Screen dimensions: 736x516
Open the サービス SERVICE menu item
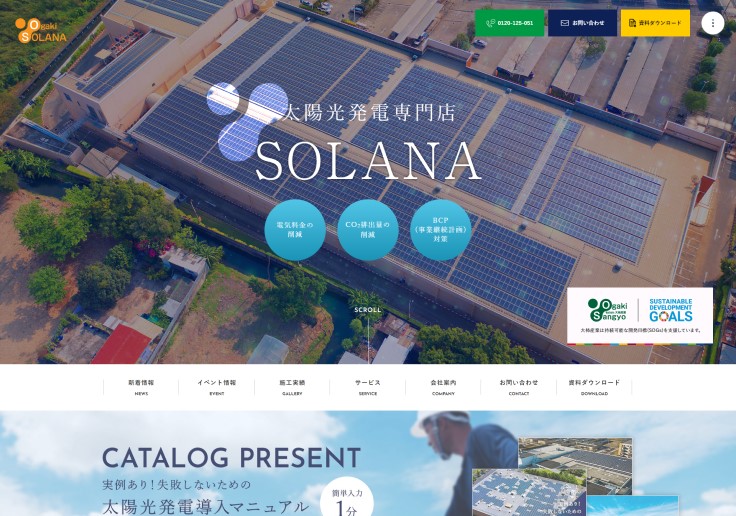[x=368, y=387]
